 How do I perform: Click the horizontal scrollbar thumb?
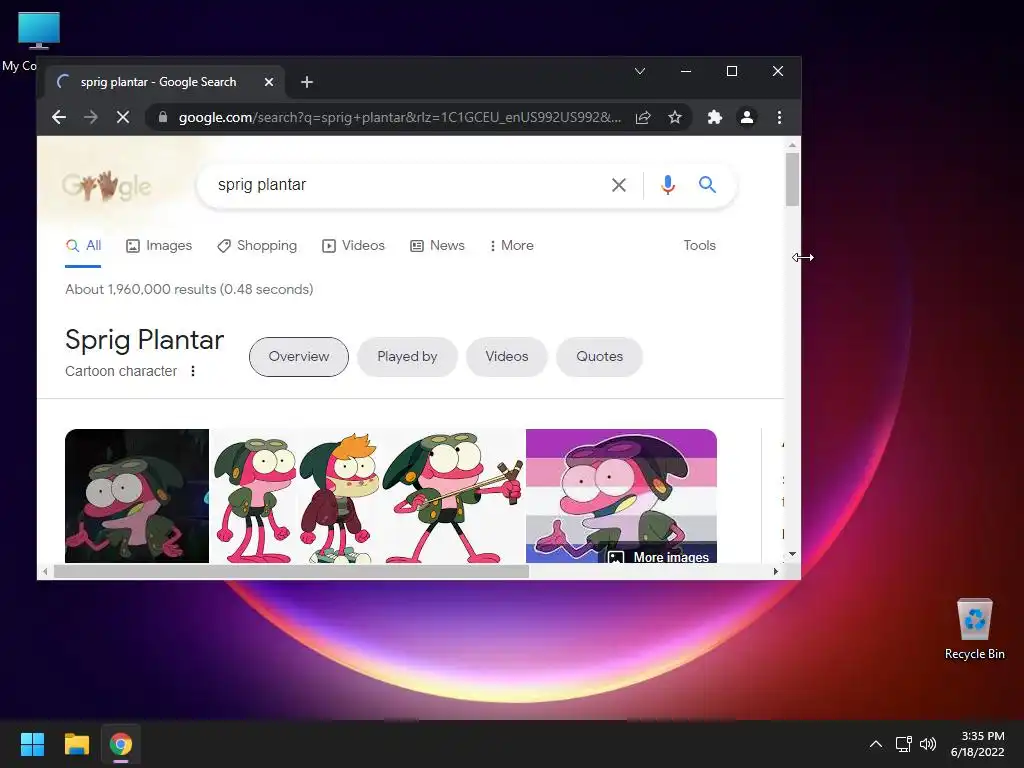(291, 571)
